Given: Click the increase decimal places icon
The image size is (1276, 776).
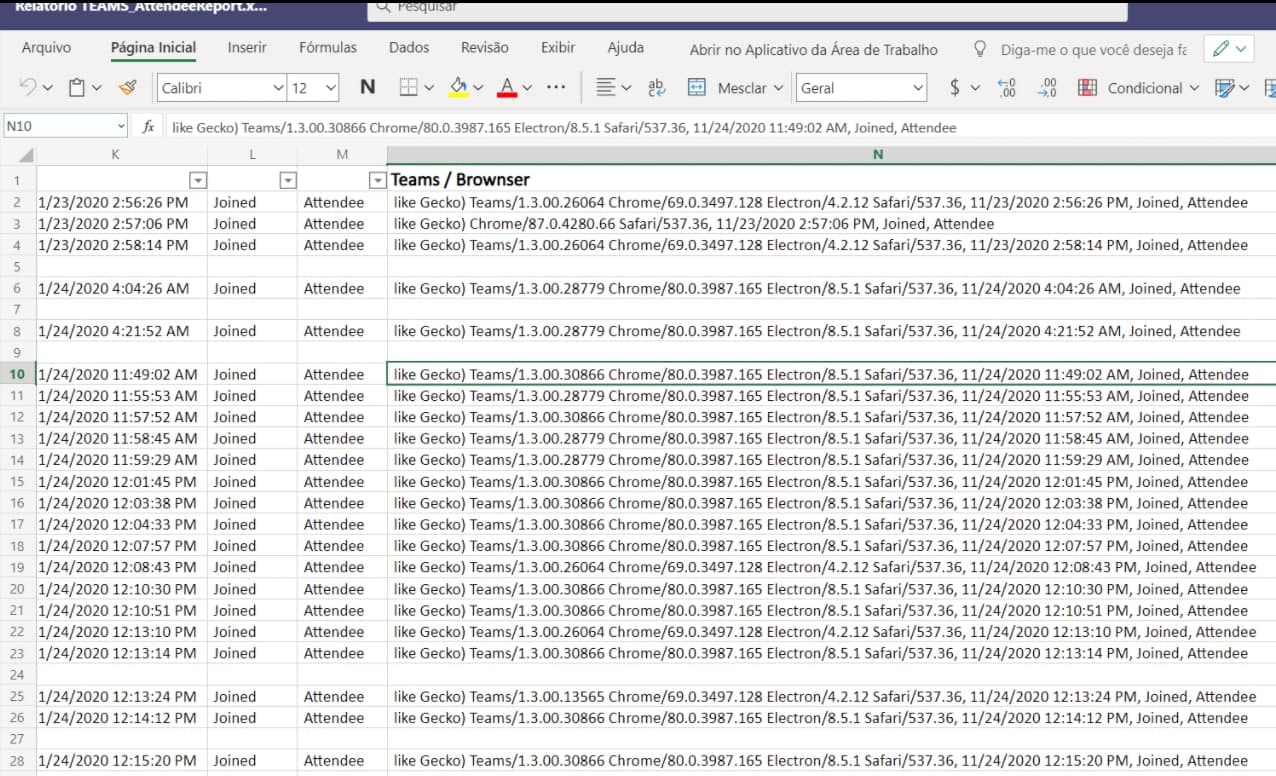Looking at the screenshot, I should point(1006,88).
